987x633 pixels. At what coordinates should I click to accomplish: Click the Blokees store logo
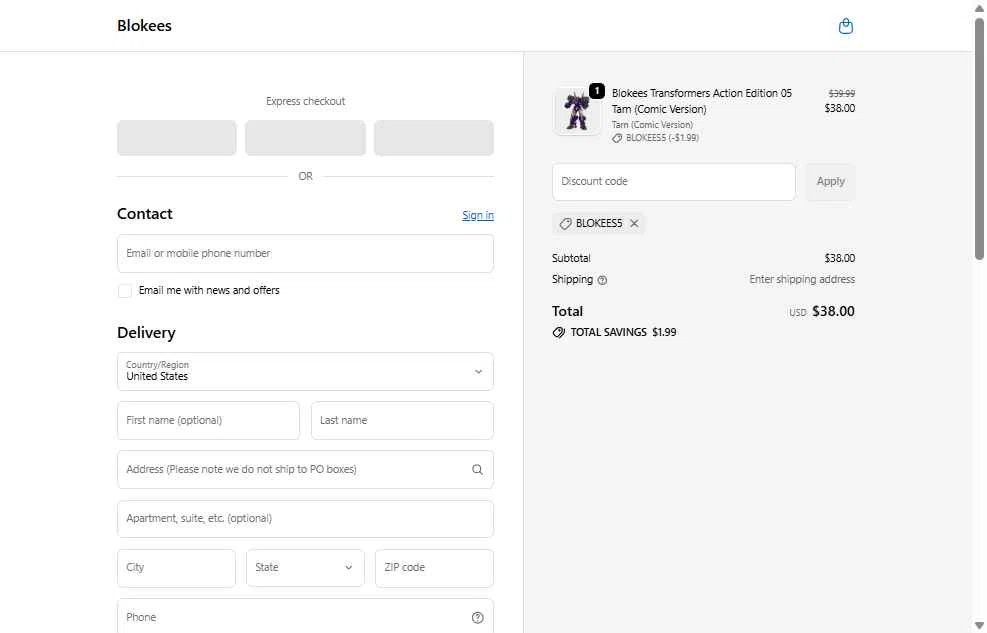point(144,26)
